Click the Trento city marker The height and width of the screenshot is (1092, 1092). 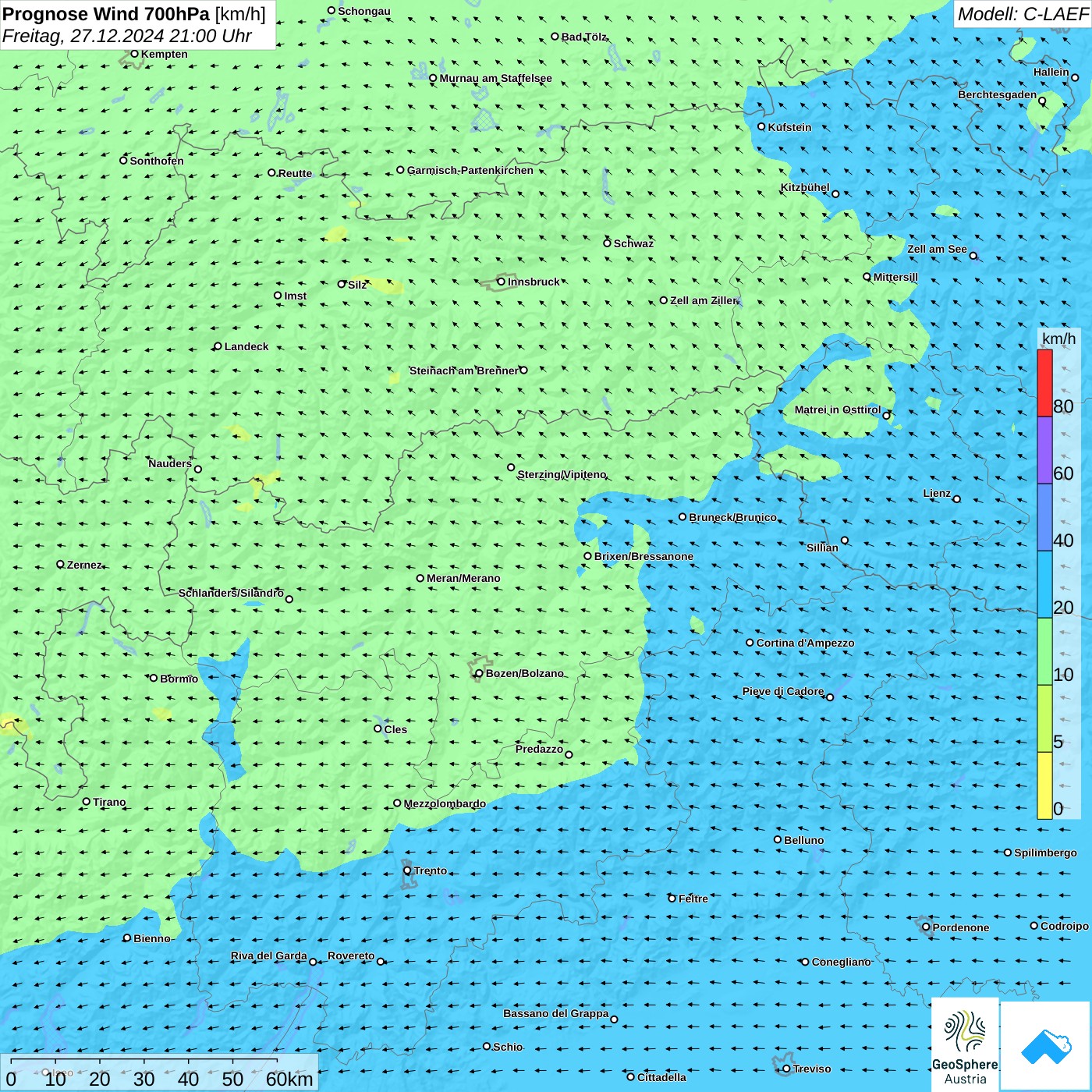click(x=407, y=870)
